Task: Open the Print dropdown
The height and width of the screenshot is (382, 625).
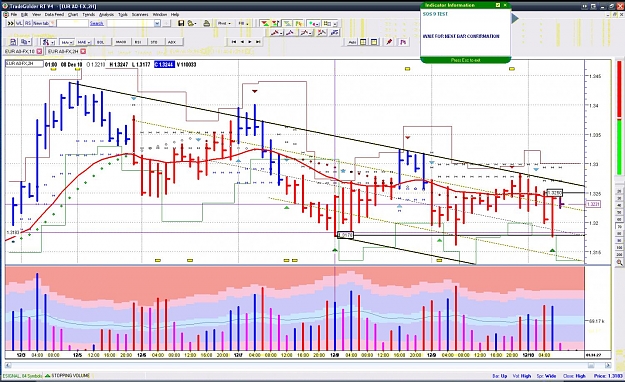Action: (x=224, y=24)
